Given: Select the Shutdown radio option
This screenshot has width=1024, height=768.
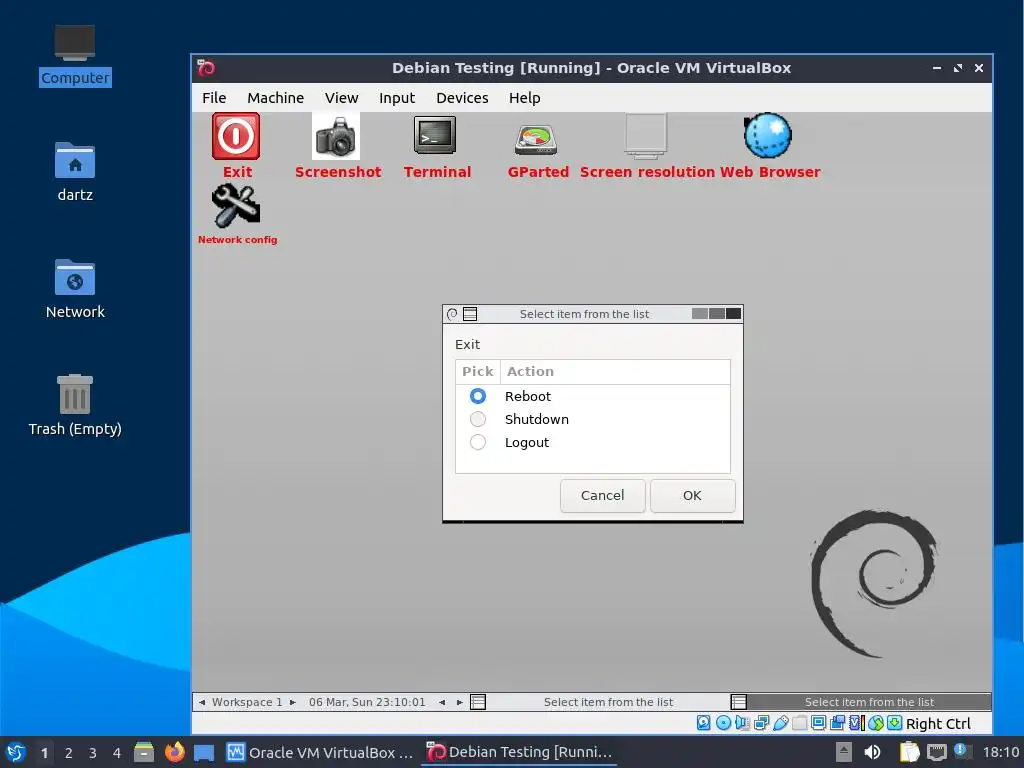Looking at the screenshot, I should click(x=477, y=419).
